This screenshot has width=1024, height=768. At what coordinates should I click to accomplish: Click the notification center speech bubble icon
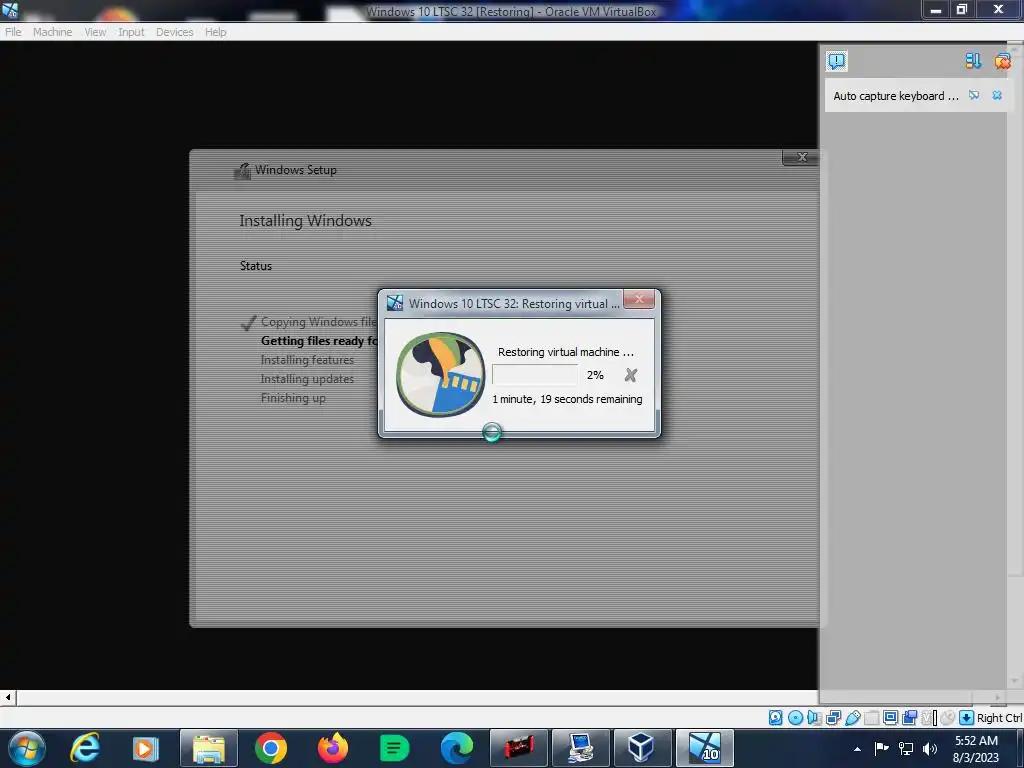tap(837, 61)
